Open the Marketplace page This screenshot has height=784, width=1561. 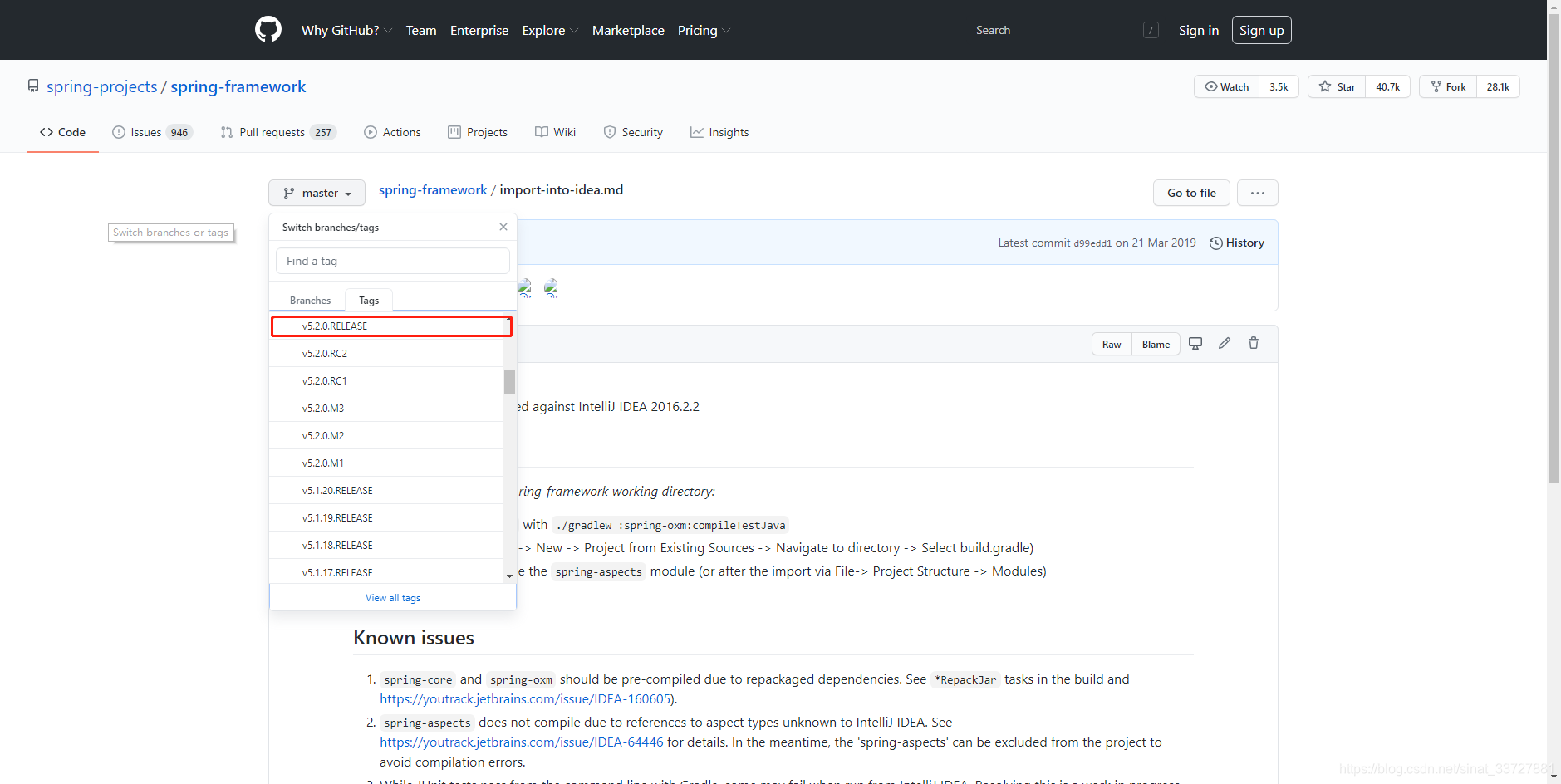click(628, 30)
